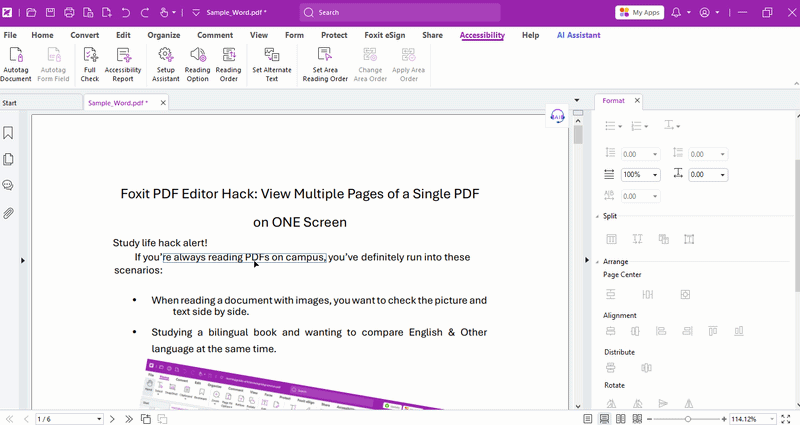Viewport: 800px width, 425px height.
Task: Collapse the Split section
Action: point(598,216)
